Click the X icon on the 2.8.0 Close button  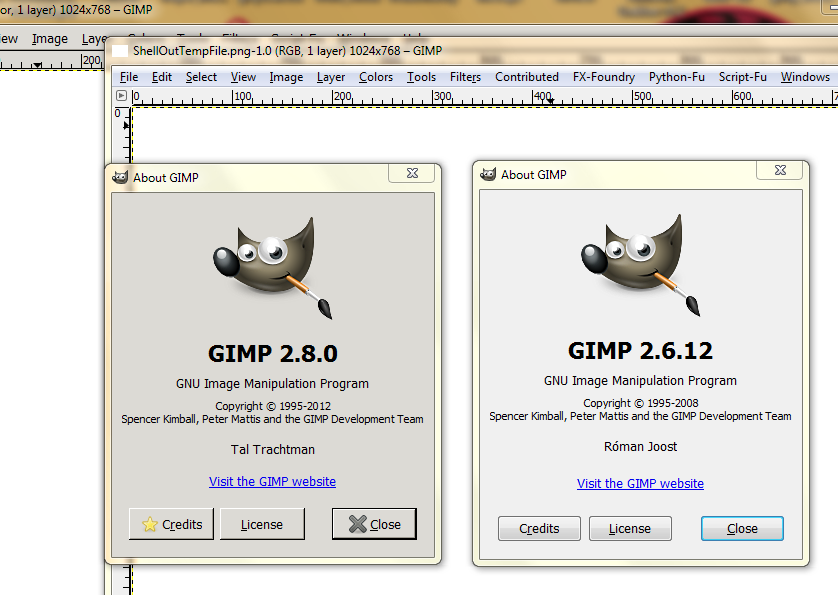tap(358, 524)
